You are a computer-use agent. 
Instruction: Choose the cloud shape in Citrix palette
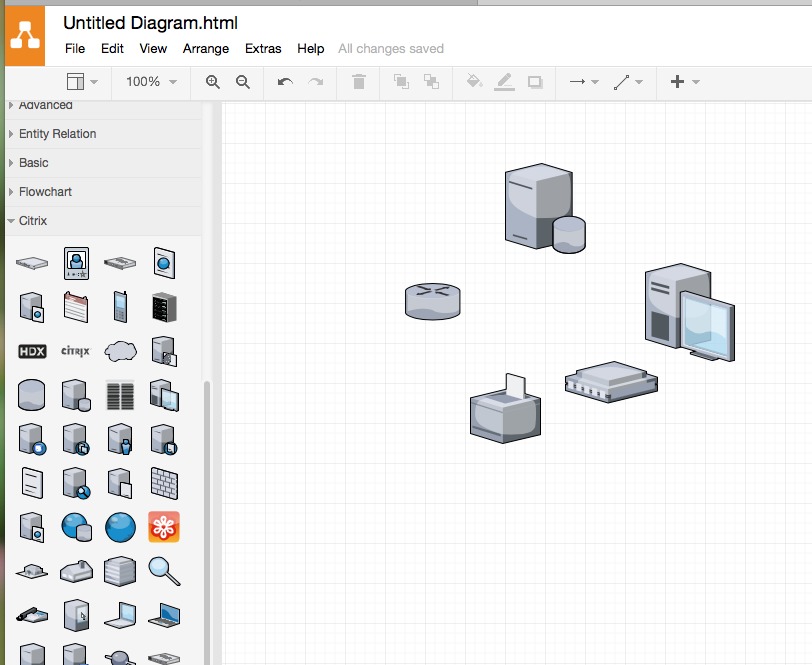120,351
